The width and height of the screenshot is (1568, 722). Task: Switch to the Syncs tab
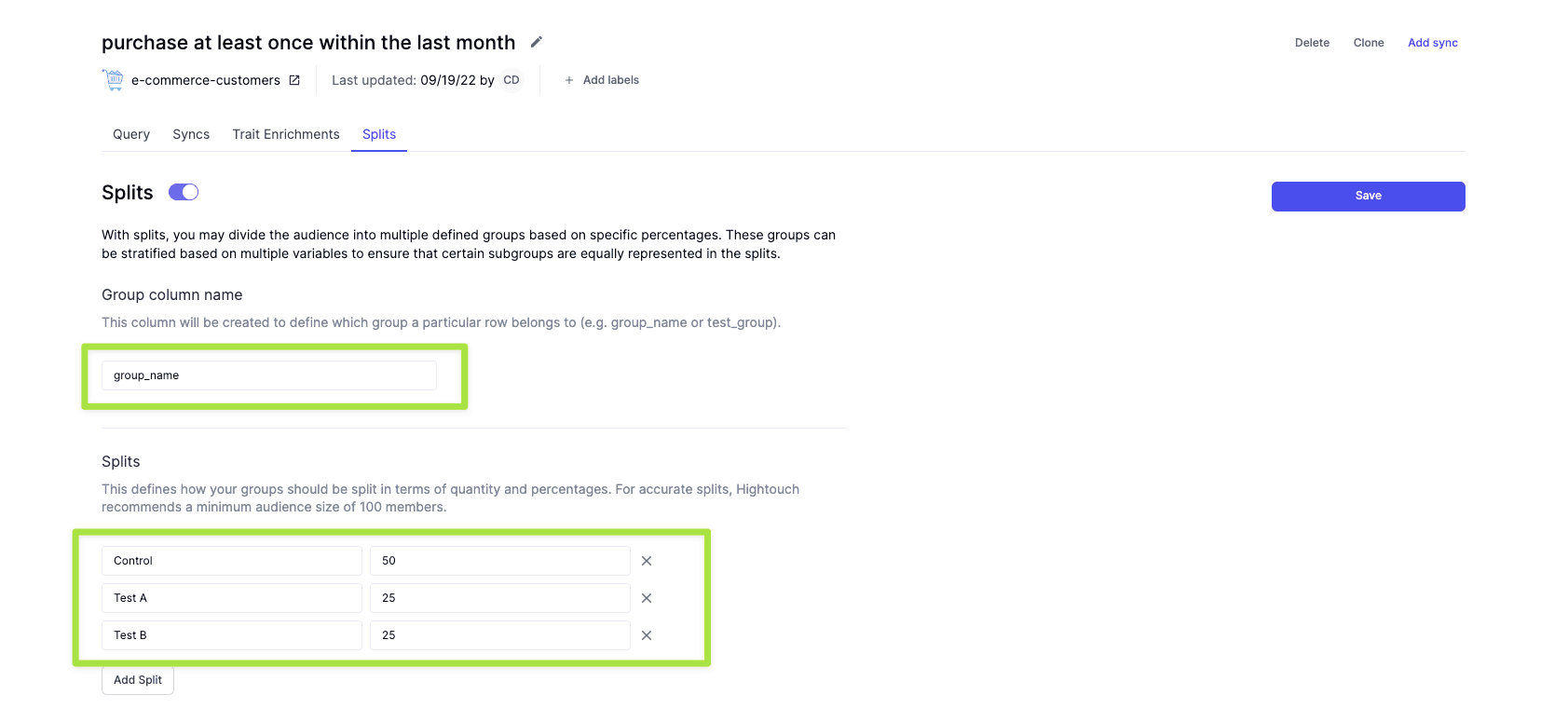click(x=191, y=134)
